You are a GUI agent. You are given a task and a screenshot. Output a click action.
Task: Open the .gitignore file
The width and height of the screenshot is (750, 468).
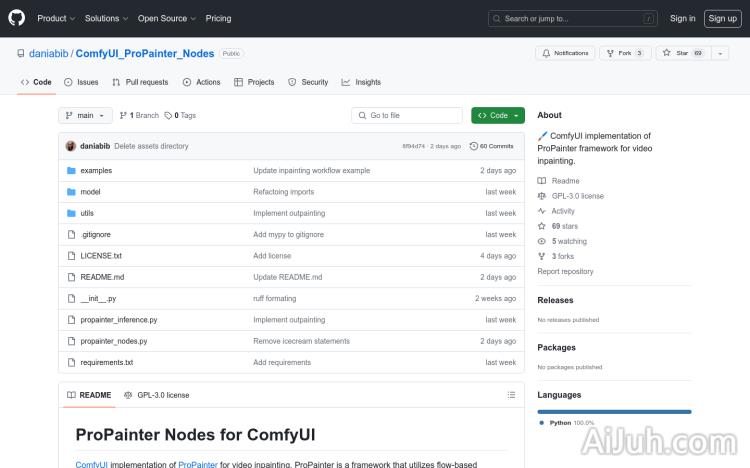96,234
